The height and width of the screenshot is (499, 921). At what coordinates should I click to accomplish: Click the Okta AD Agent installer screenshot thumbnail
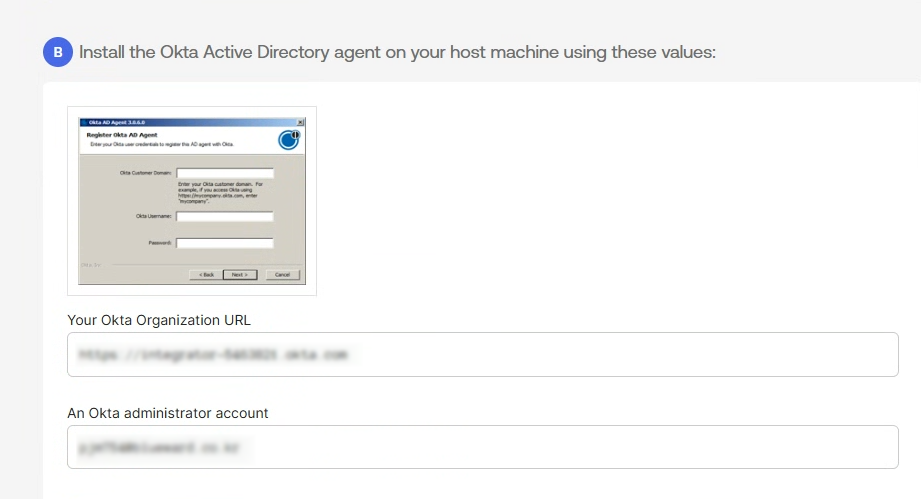pyautogui.click(x=192, y=201)
